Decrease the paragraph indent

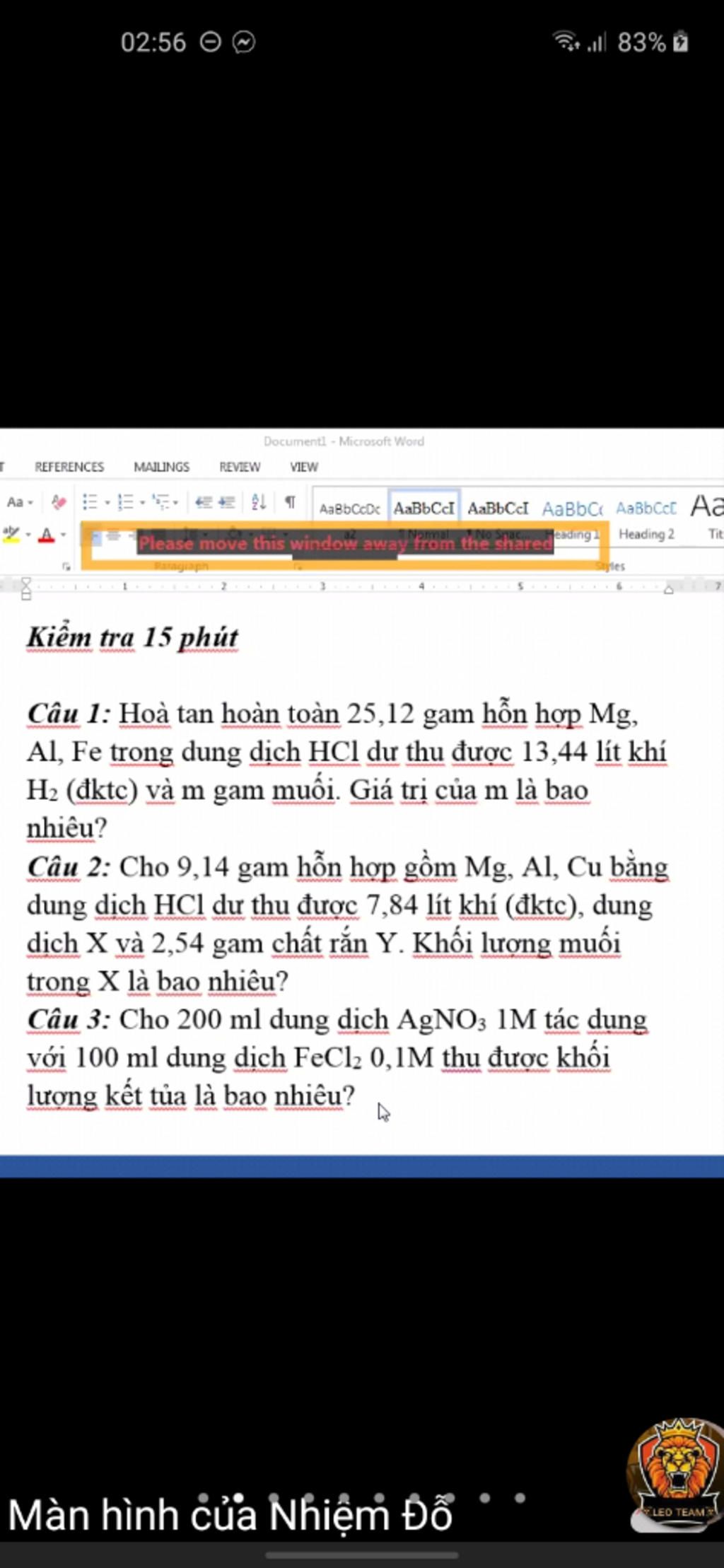pyautogui.click(x=204, y=502)
